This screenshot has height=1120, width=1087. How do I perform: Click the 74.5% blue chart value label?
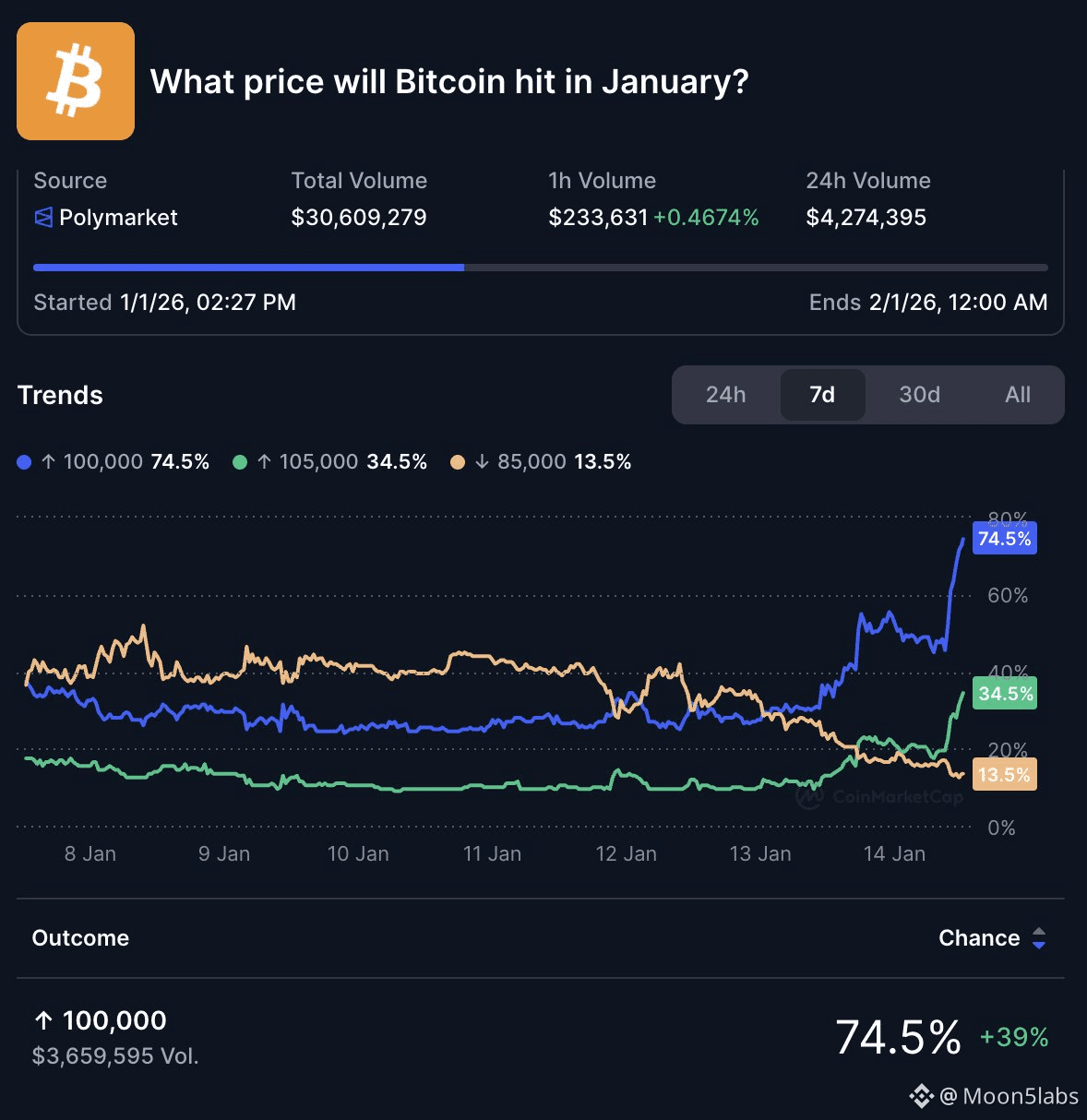click(x=1004, y=539)
